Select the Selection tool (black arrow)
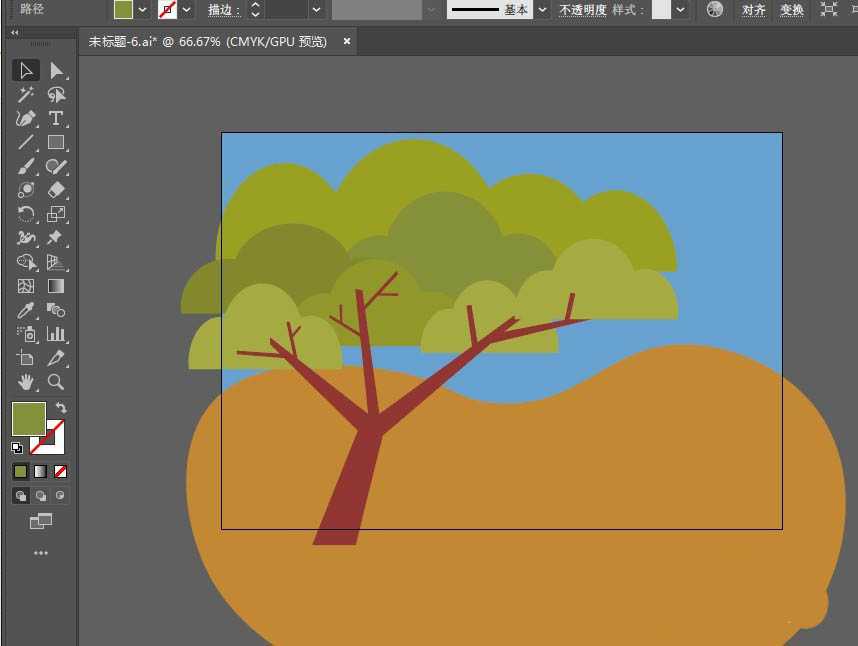This screenshot has height=646, width=858. coord(26,70)
